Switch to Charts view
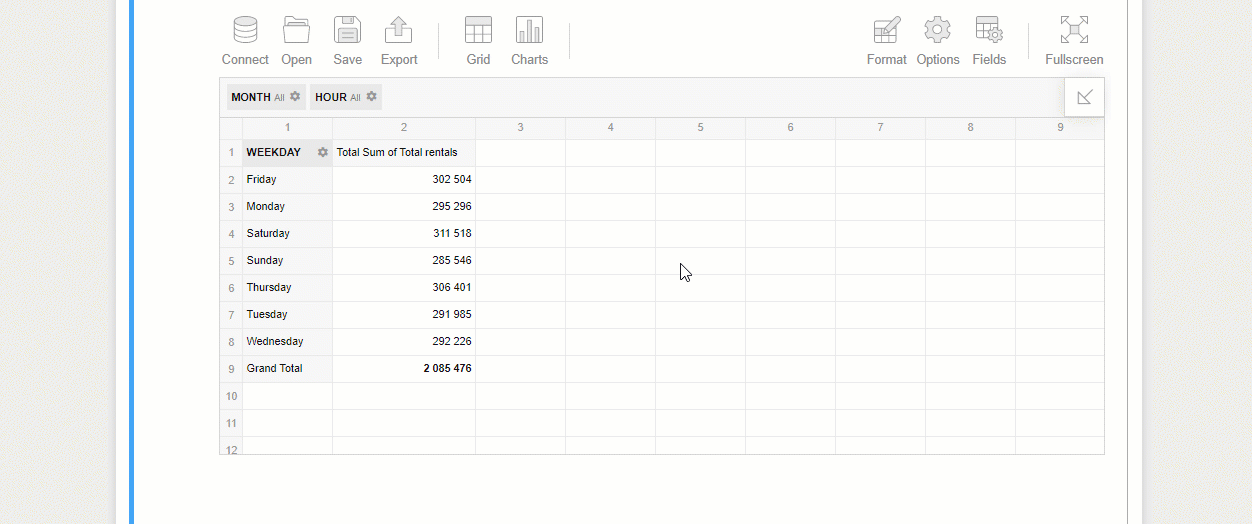 point(529,41)
